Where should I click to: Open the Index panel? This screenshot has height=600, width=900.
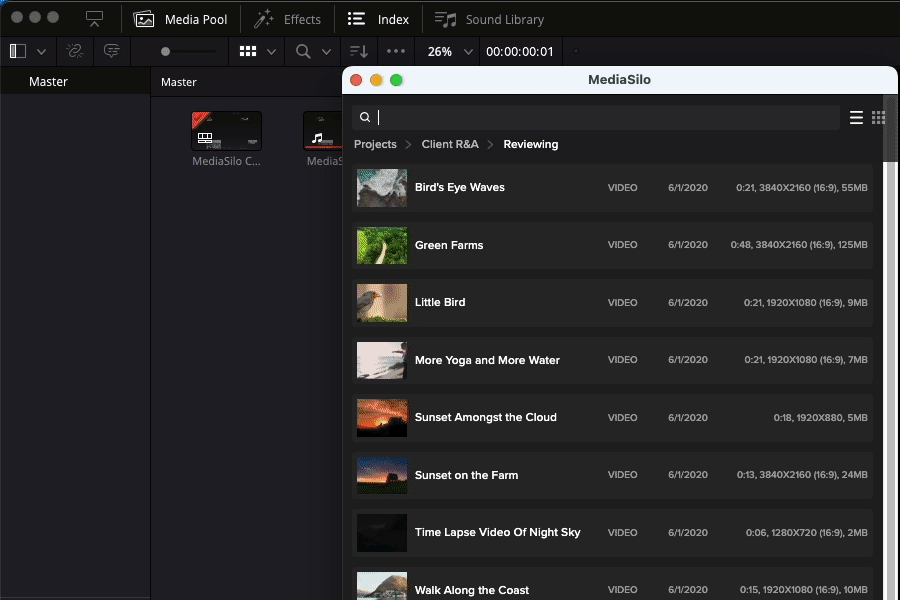coord(378,18)
